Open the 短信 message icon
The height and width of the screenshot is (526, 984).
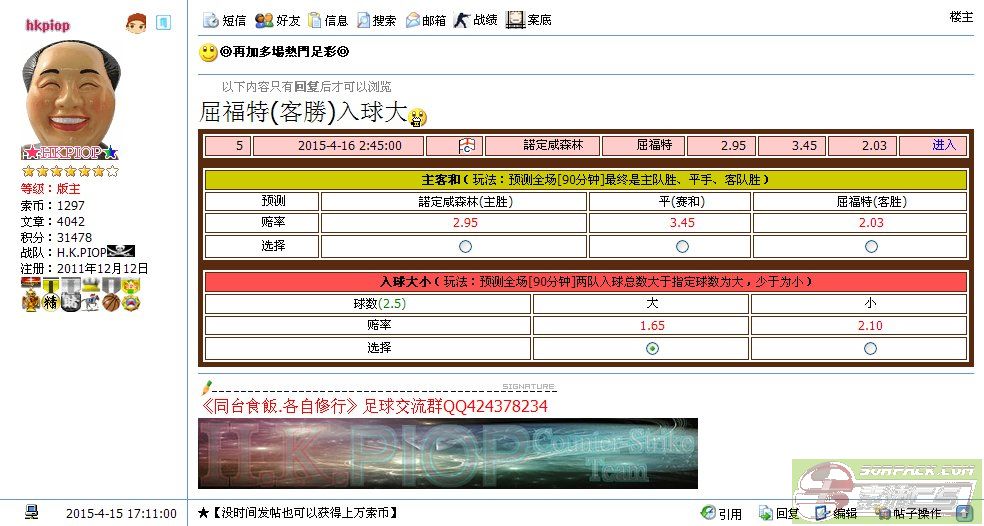click(x=210, y=19)
